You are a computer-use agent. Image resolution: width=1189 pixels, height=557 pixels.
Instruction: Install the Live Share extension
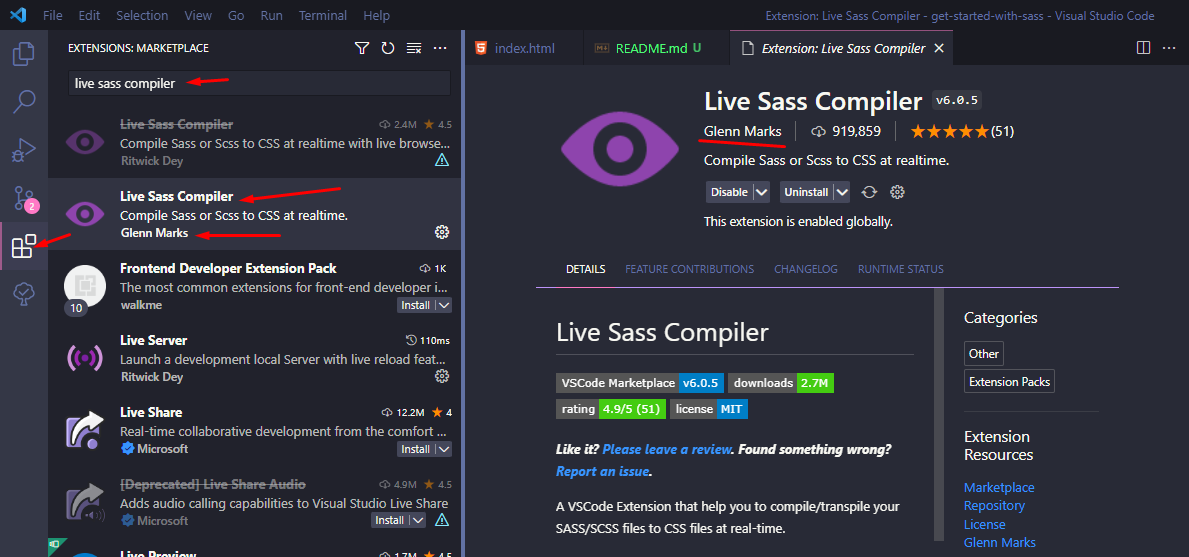coord(416,449)
